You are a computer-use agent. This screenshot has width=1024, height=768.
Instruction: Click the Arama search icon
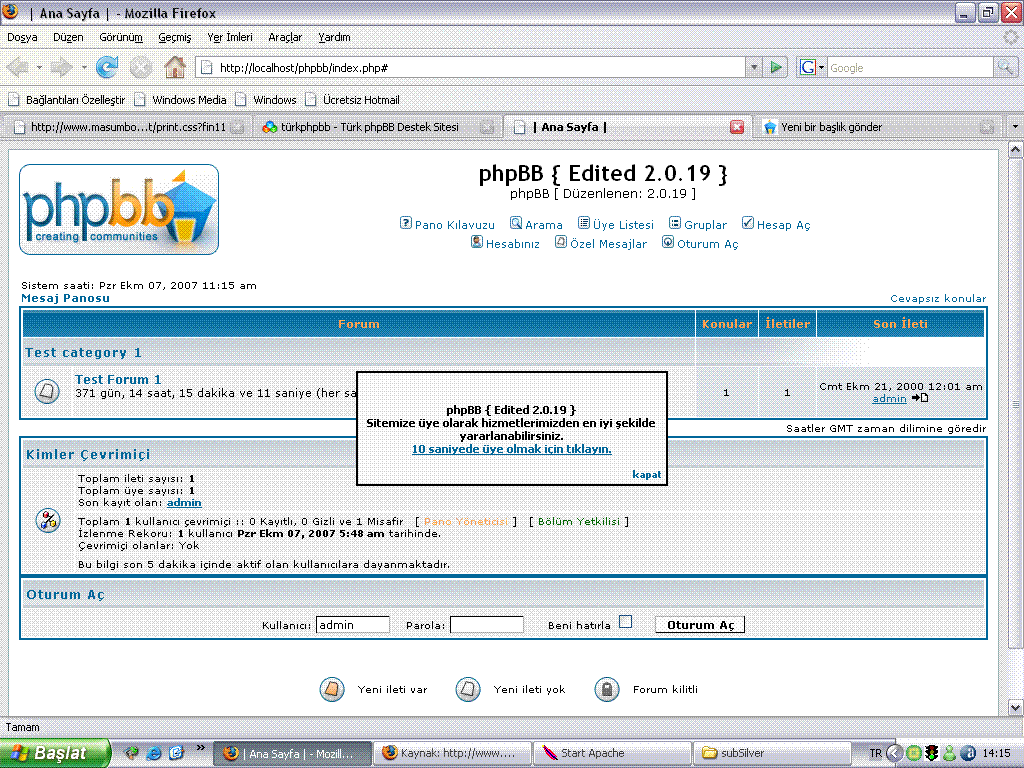point(516,223)
